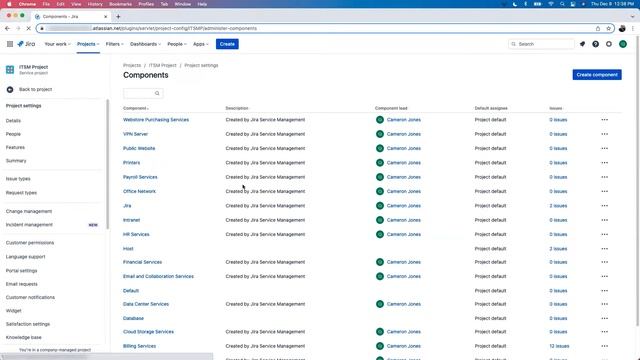The height and width of the screenshot is (360, 640).
Task: Click the Jira logo
Action: pyautogui.click(x=26, y=44)
